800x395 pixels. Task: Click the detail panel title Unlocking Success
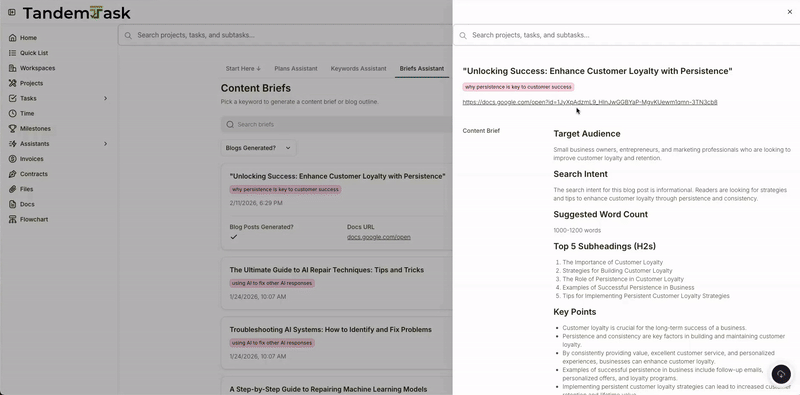click(x=597, y=71)
